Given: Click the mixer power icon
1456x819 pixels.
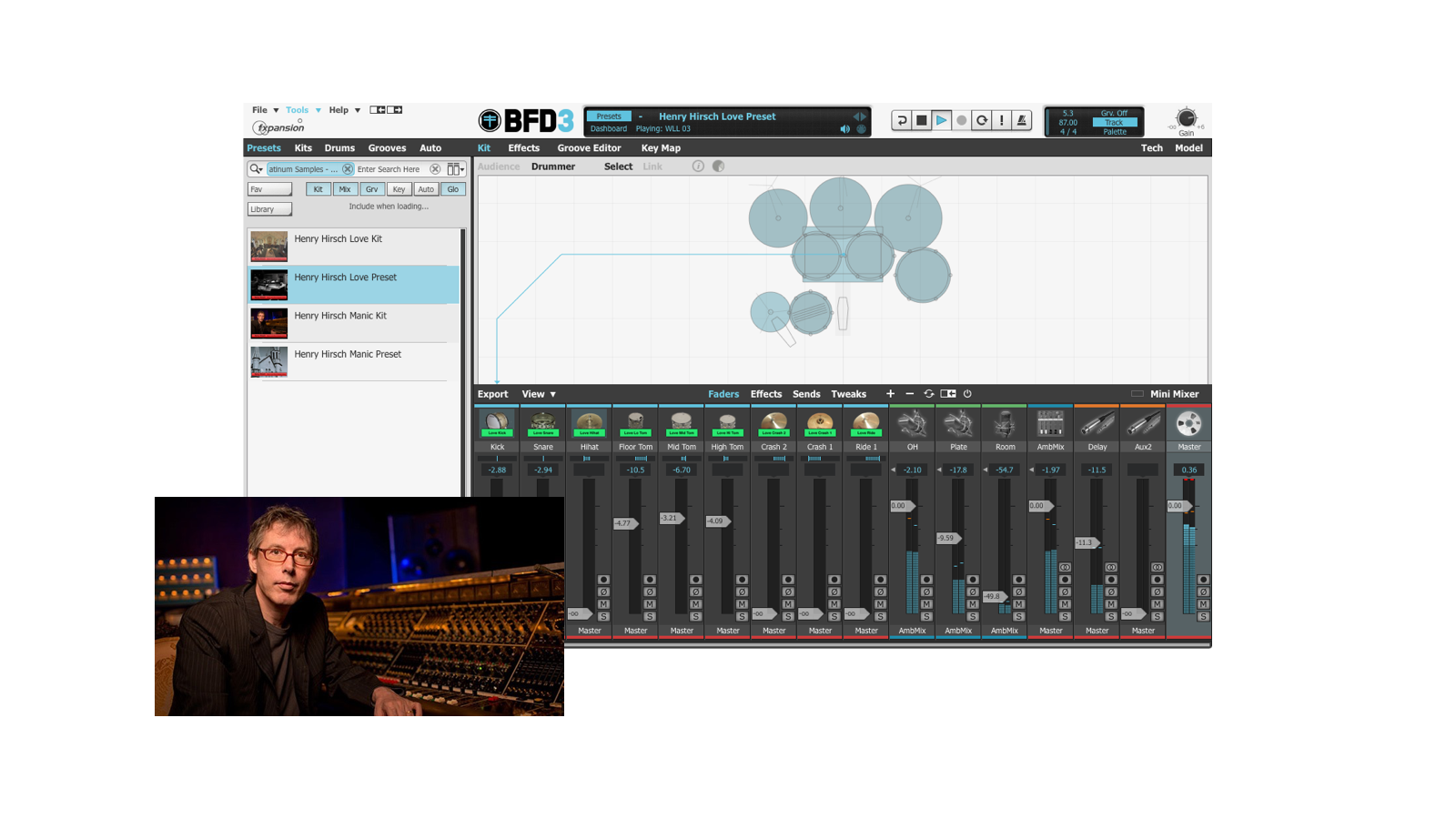Looking at the screenshot, I should point(967,394).
